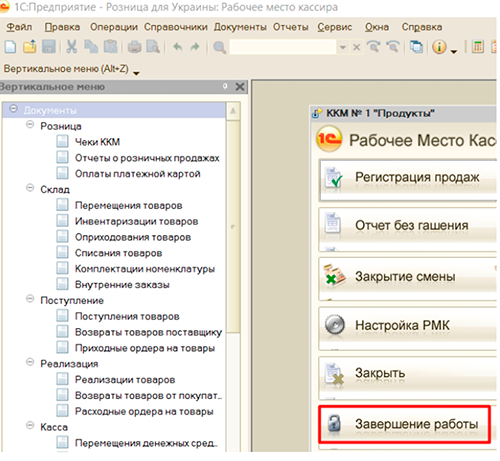Open the Операции menu

tap(114, 27)
